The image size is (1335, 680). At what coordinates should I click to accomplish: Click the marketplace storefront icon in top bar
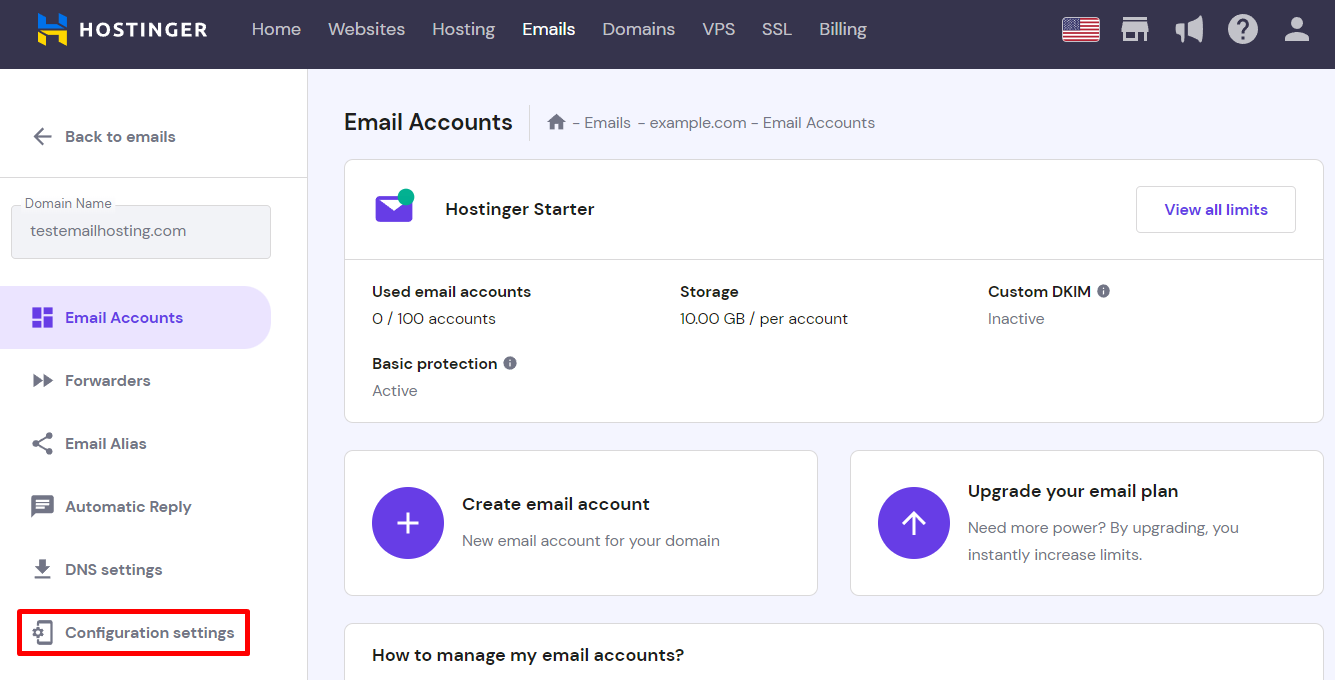[1135, 29]
